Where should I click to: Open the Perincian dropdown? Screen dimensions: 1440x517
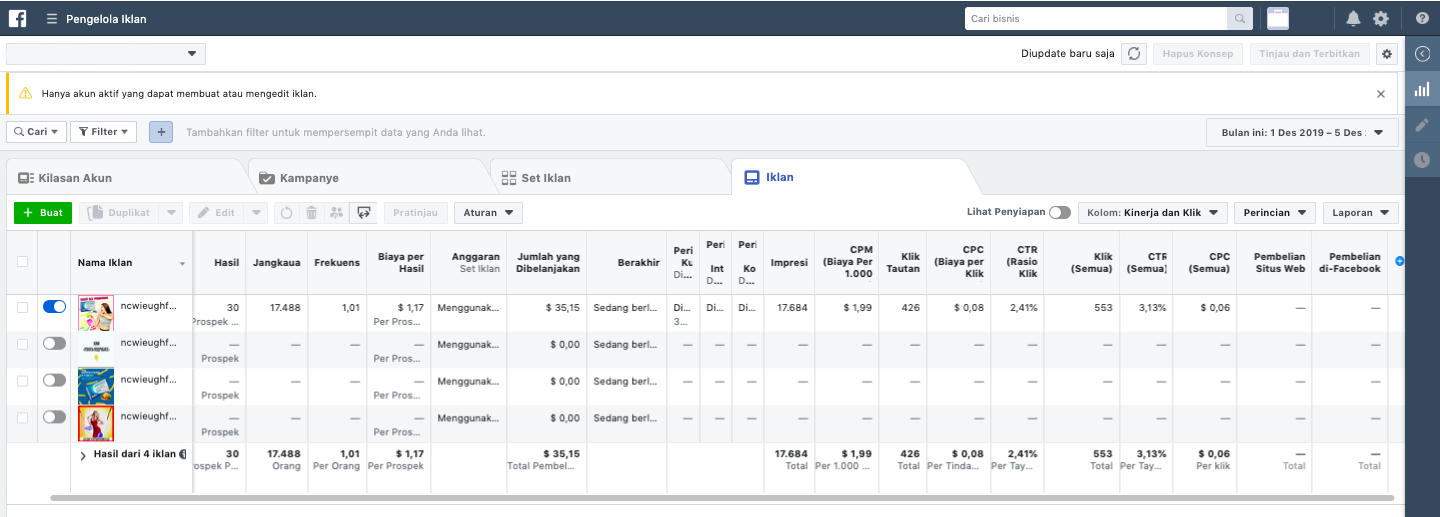click(x=1274, y=213)
